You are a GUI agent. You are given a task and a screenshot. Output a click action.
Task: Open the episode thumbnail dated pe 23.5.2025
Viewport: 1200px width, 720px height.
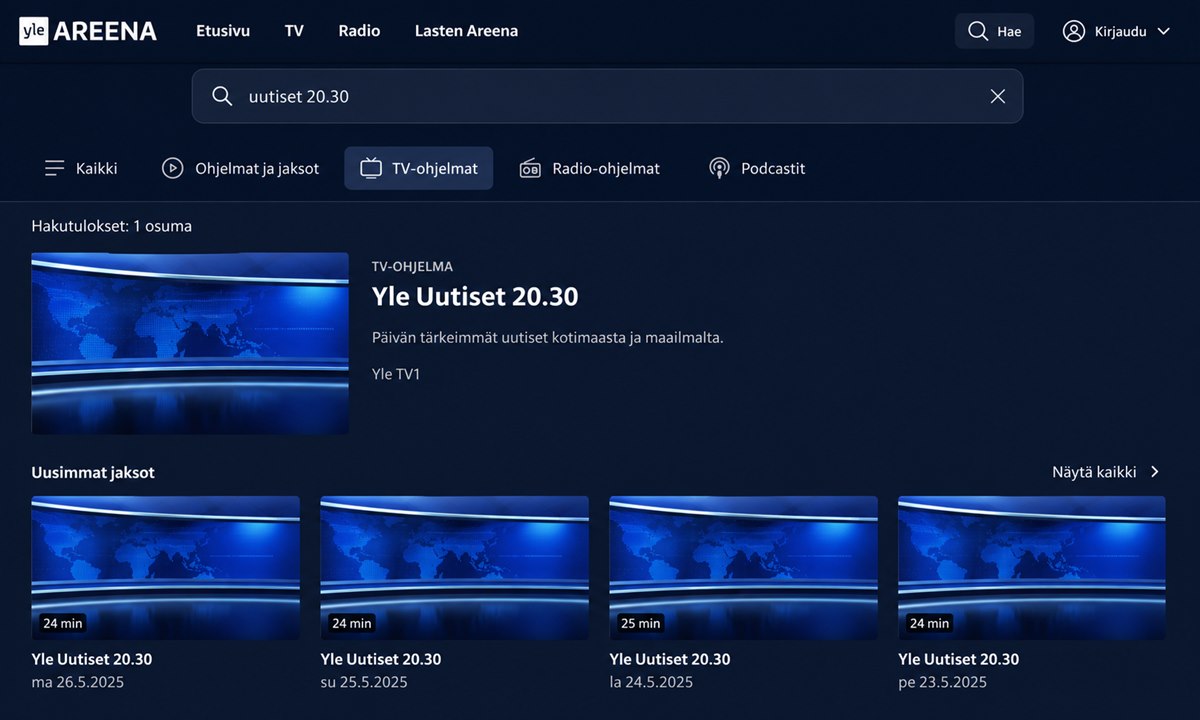pos(1032,568)
